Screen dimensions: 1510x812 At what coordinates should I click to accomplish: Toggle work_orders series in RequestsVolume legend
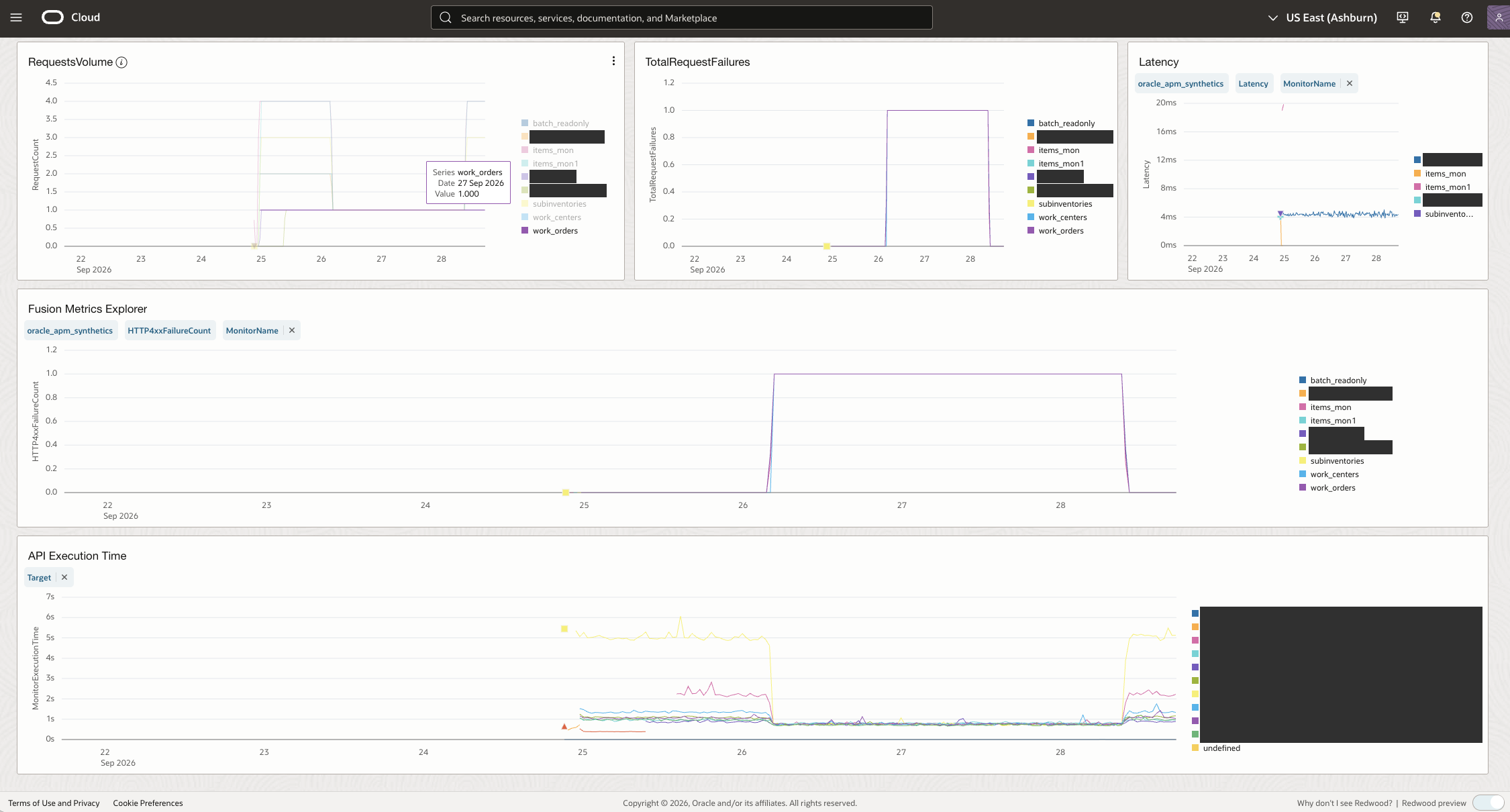(x=550, y=231)
